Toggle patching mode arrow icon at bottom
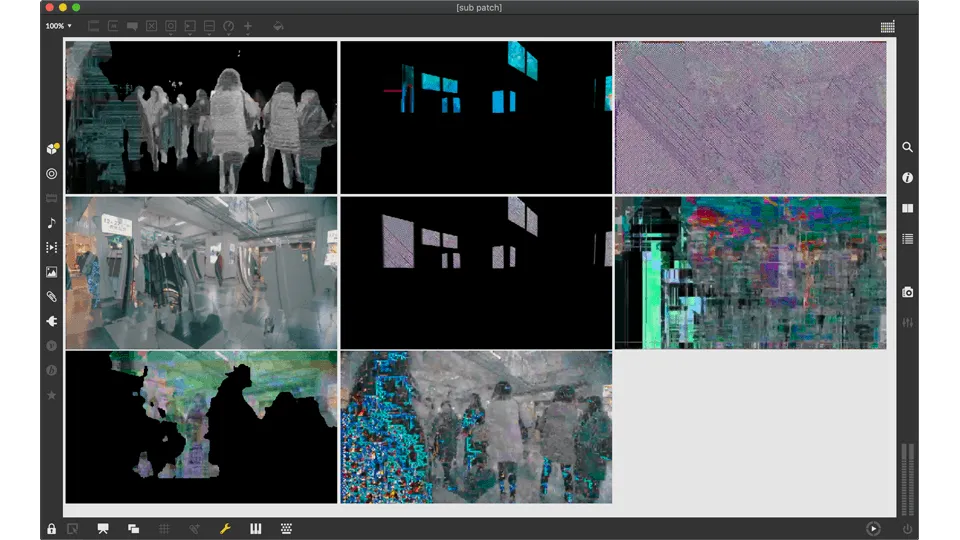960x540 pixels. tap(73, 529)
